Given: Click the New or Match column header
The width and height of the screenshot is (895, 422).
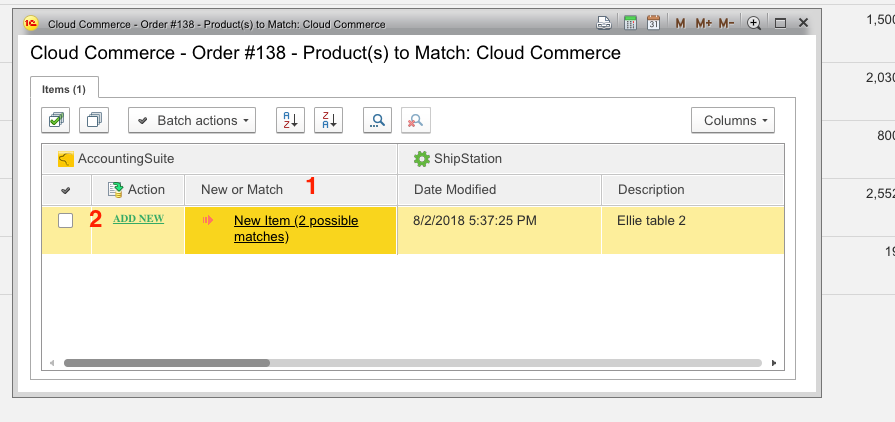Looking at the screenshot, I should point(242,189).
